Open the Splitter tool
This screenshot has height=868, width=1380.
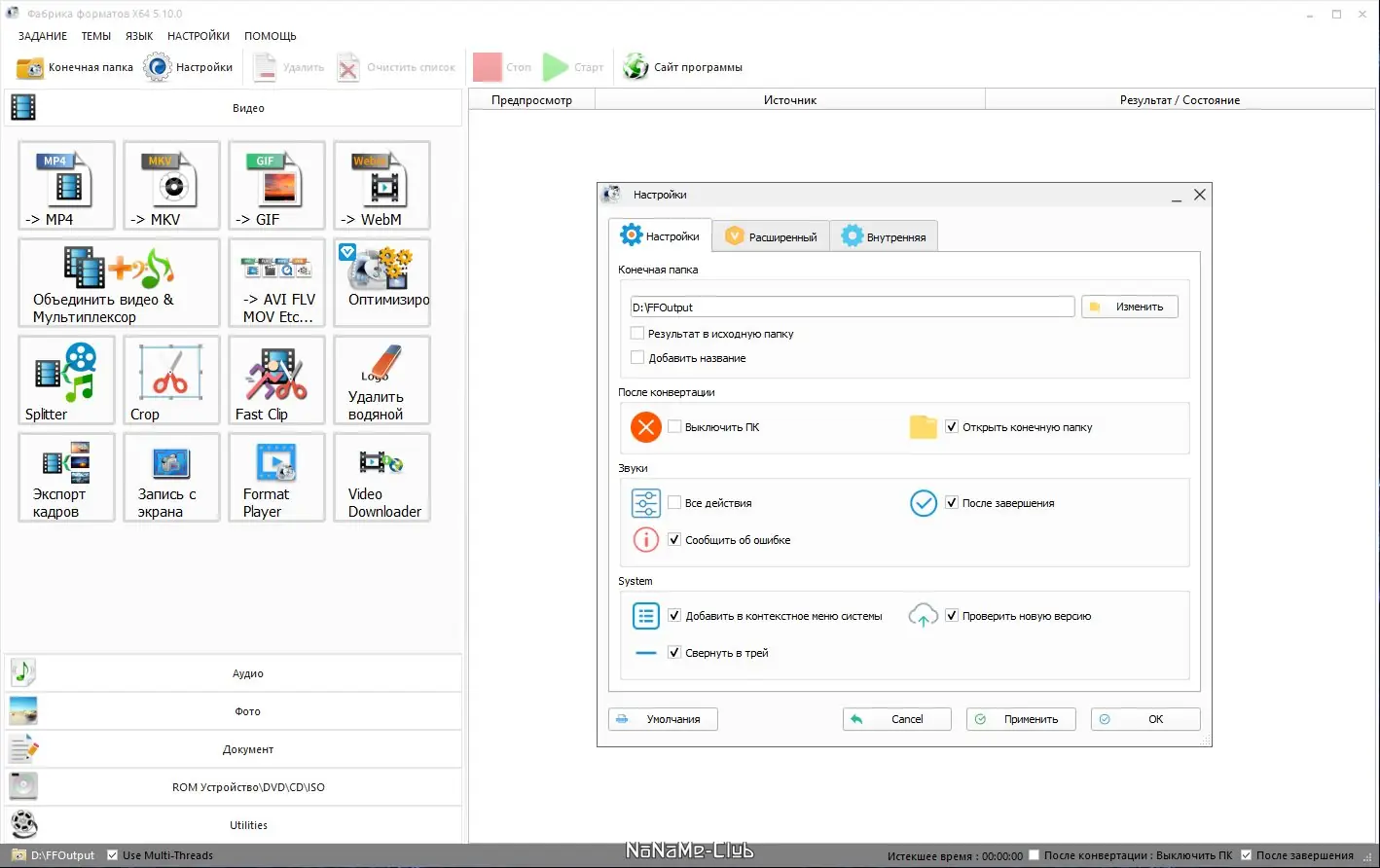click(x=66, y=380)
